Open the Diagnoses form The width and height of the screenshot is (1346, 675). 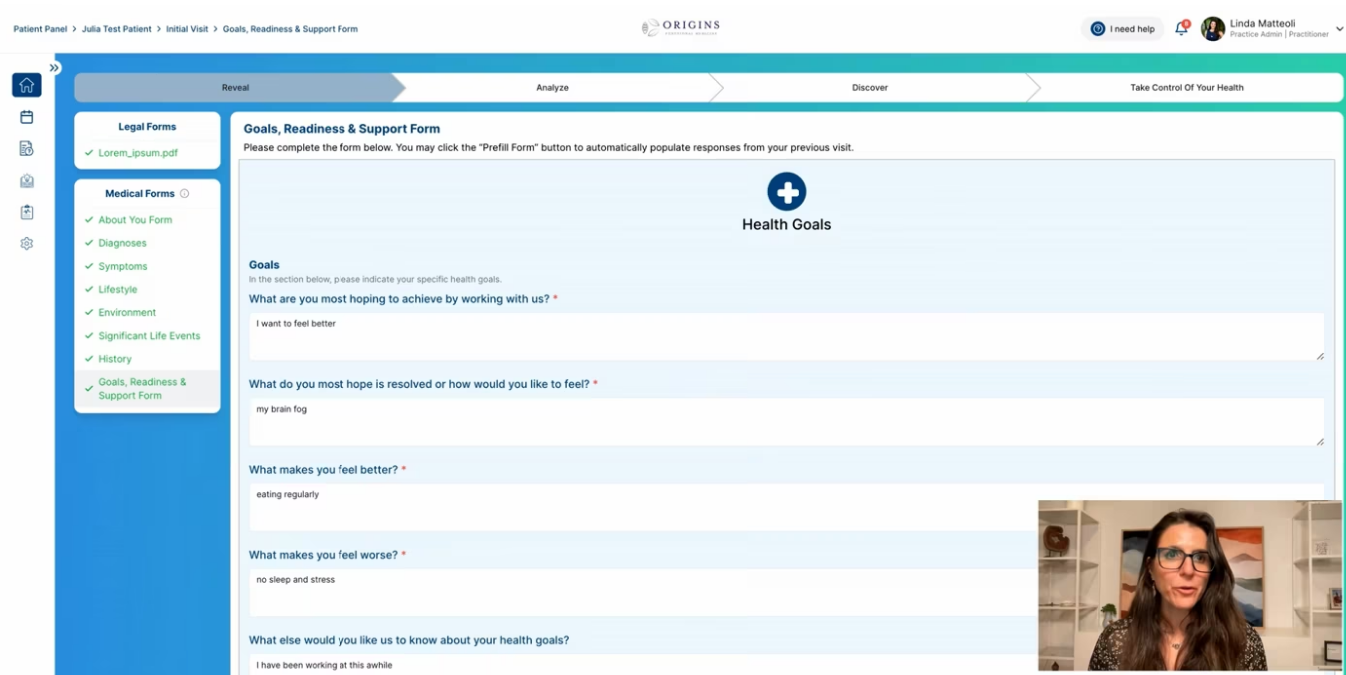point(122,243)
